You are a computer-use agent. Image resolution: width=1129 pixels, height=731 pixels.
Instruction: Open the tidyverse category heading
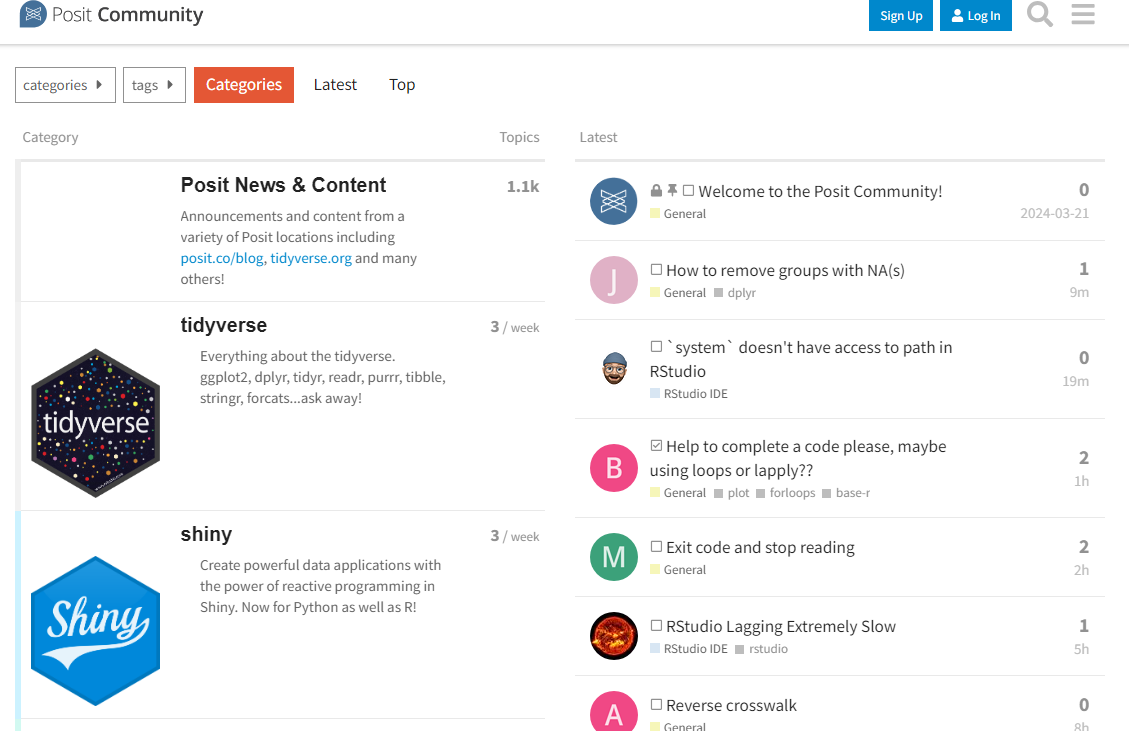[x=223, y=326]
